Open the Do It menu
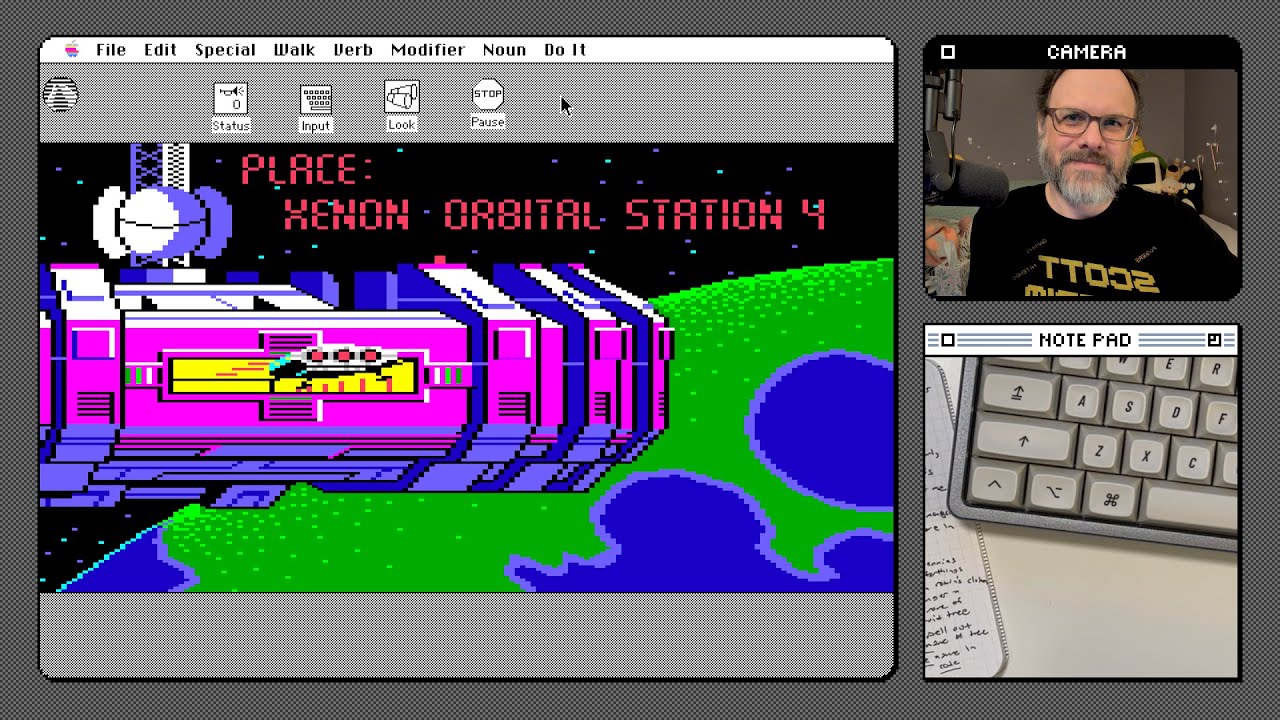Image resolution: width=1280 pixels, height=720 pixels. click(565, 50)
